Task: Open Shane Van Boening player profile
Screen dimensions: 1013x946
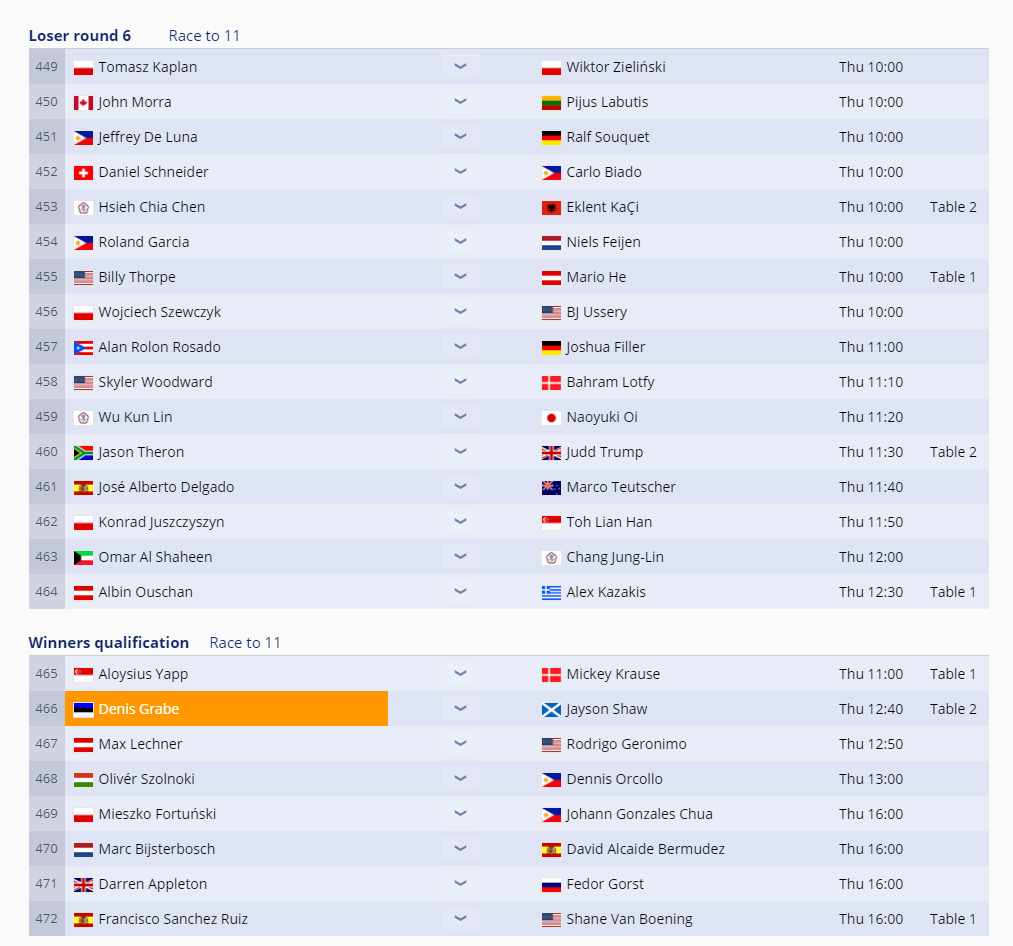Action: point(629,919)
